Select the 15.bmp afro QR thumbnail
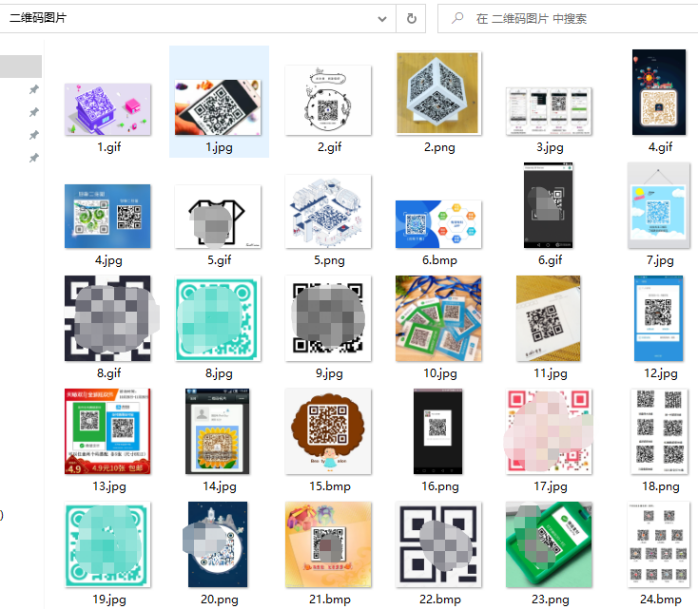 [x=329, y=431]
